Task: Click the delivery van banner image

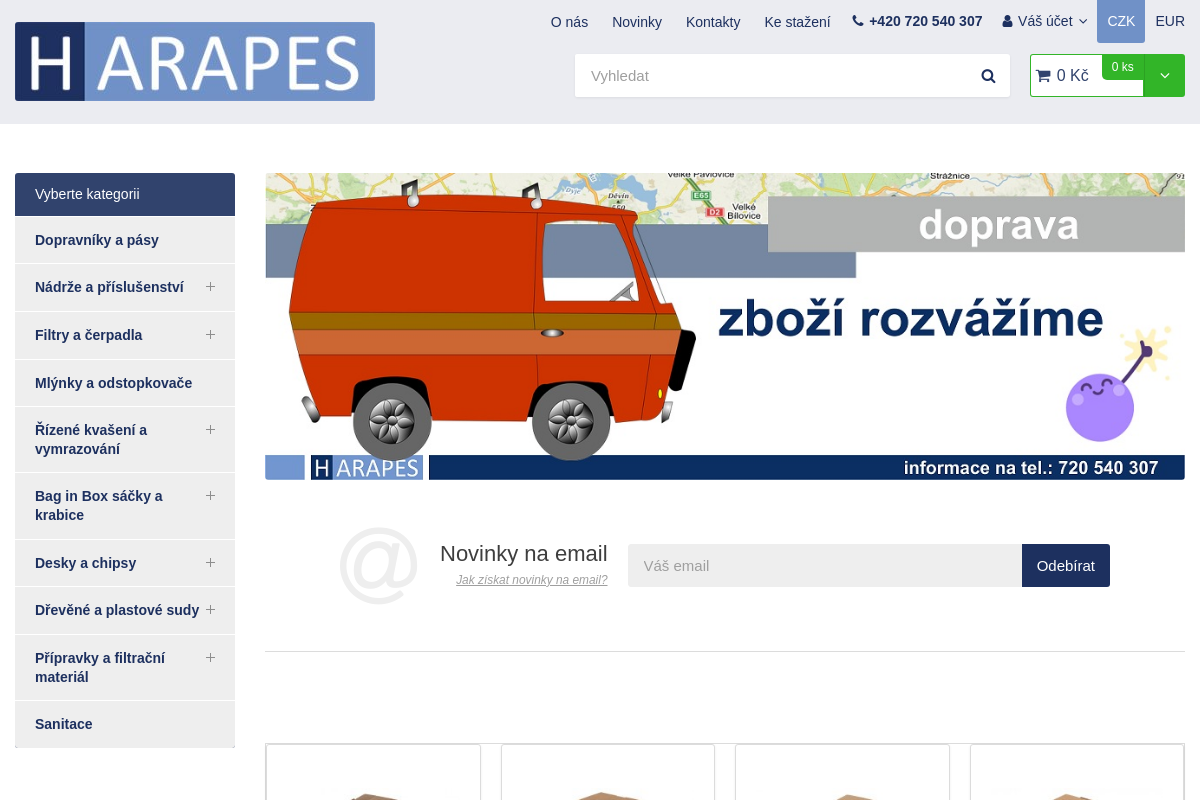Action: point(724,325)
